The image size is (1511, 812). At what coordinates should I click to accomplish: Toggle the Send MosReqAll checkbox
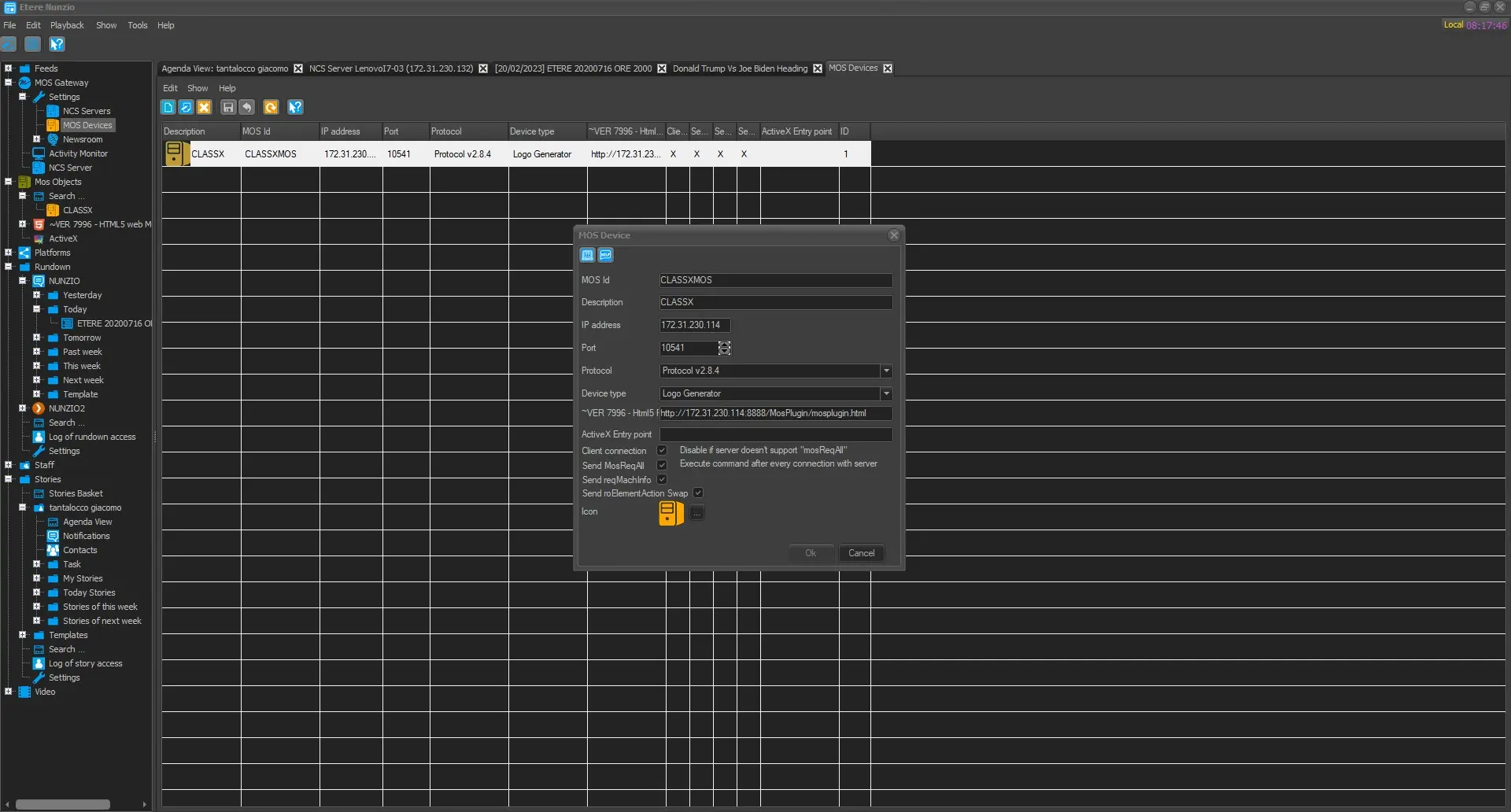662,466
